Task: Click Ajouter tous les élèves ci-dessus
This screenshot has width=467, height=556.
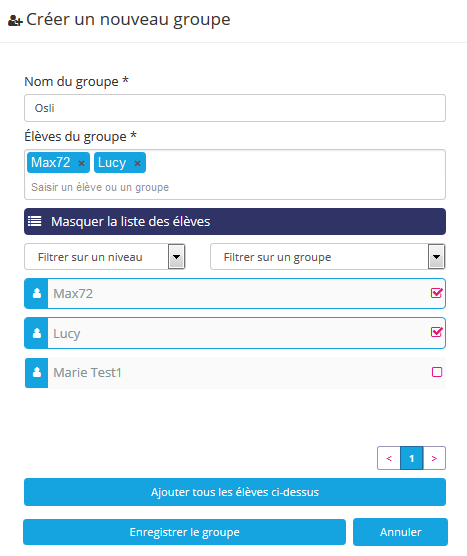Action: click(235, 492)
